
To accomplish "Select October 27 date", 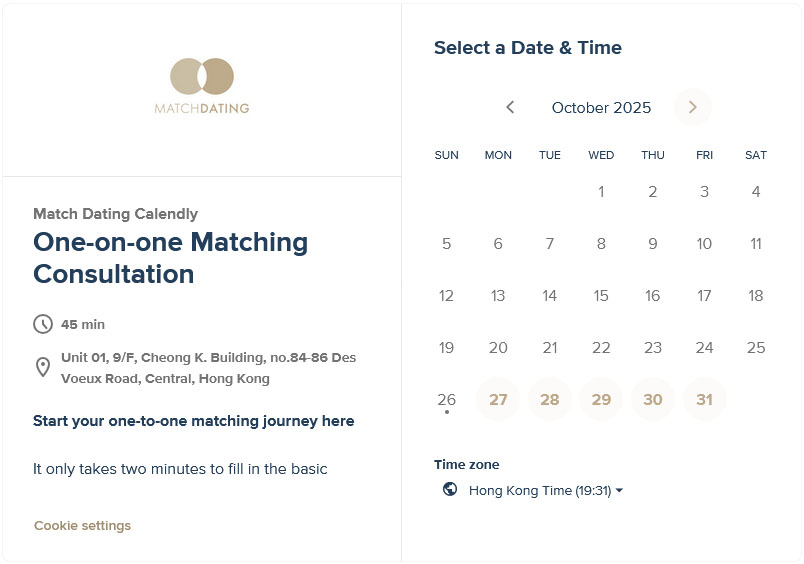I will [498, 400].
